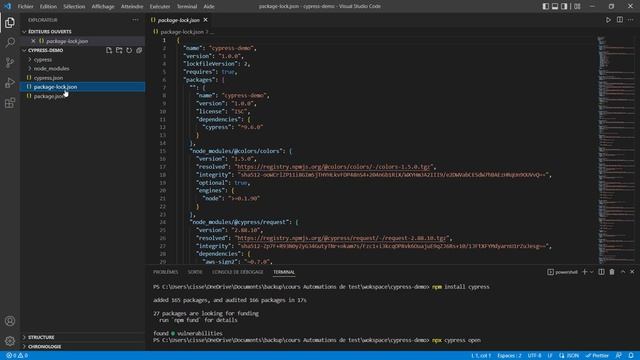Click the Prettier status bar item

597,356
